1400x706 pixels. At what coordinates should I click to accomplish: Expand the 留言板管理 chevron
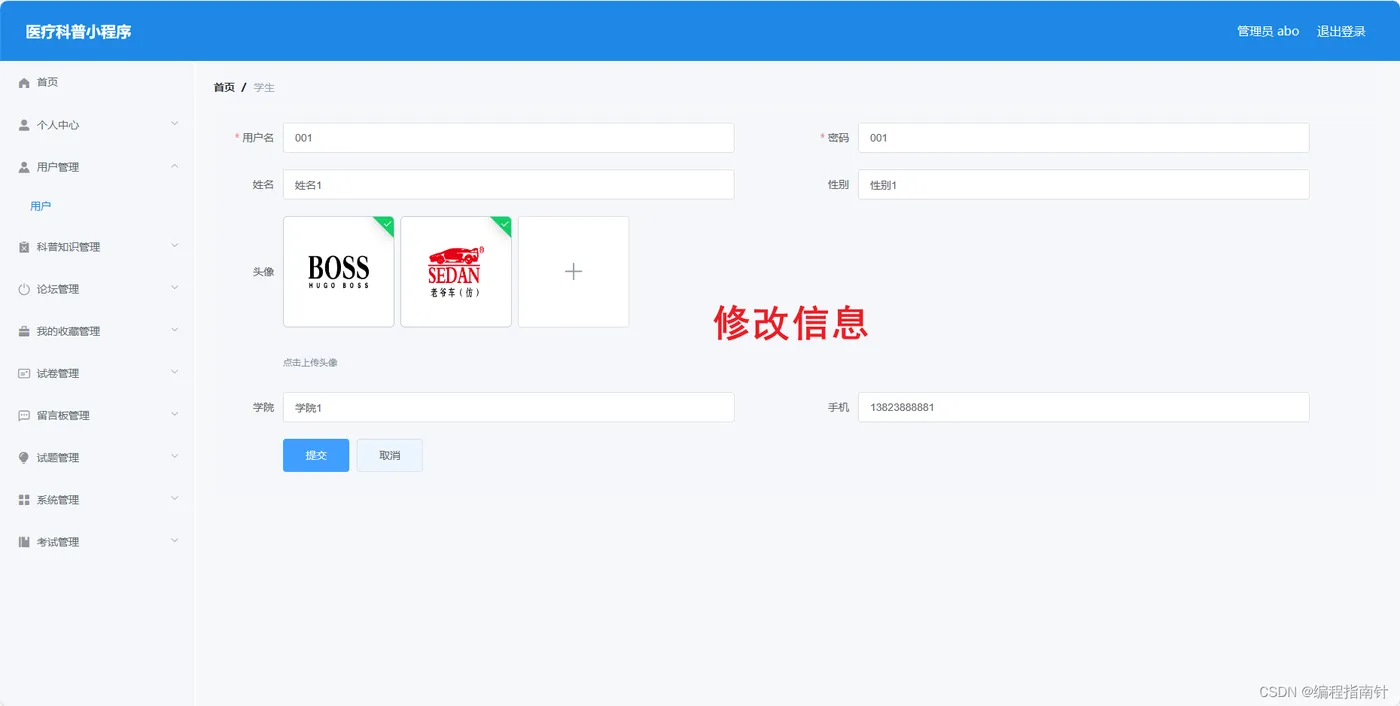(174, 414)
